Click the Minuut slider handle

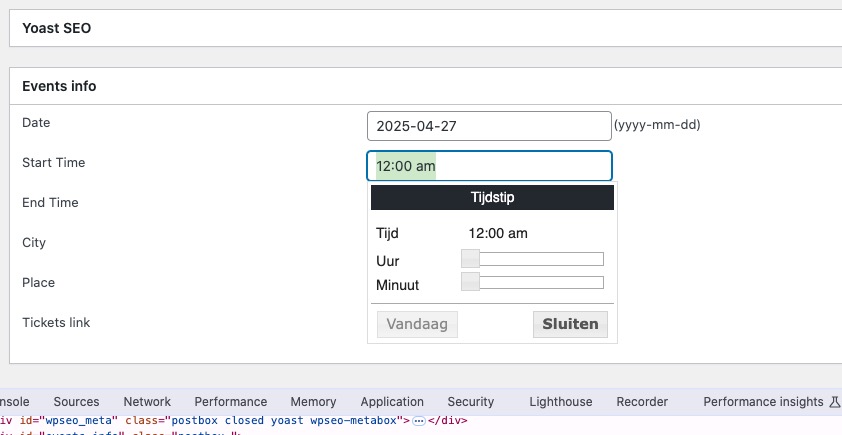click(470, 282)
